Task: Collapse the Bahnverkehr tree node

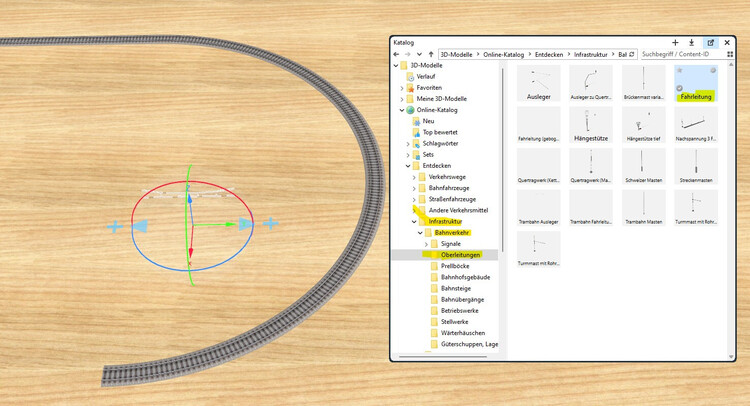Action: click(420, 233)
